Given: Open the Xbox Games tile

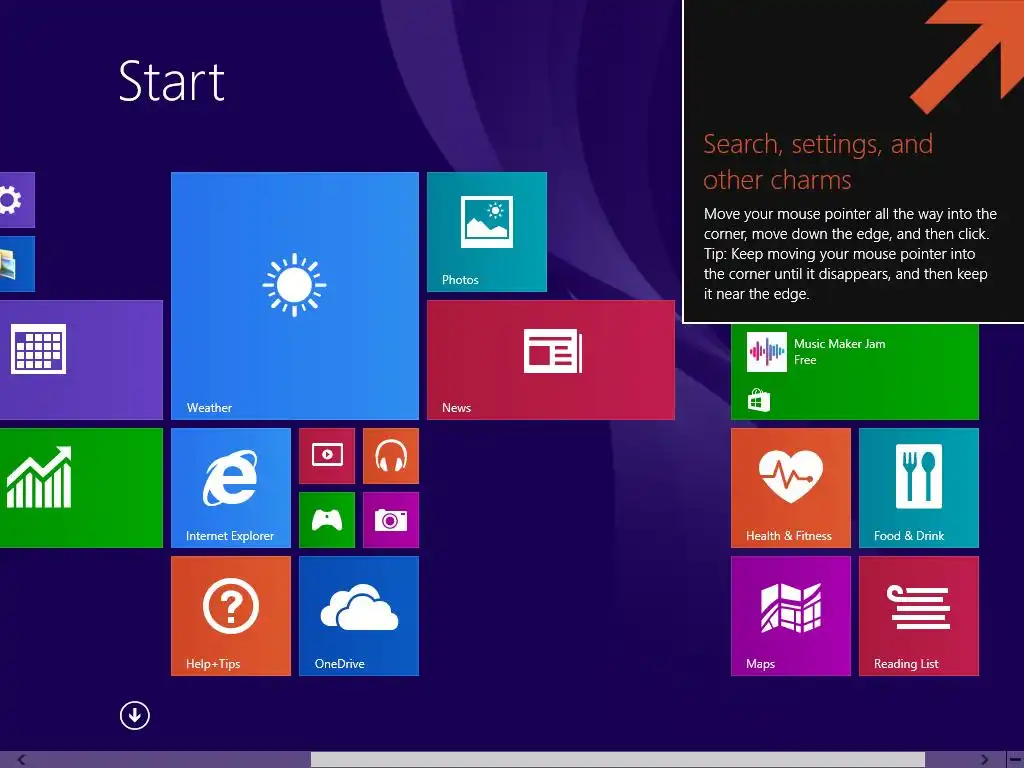Looking at the screenshot, I should click(327, 520).
